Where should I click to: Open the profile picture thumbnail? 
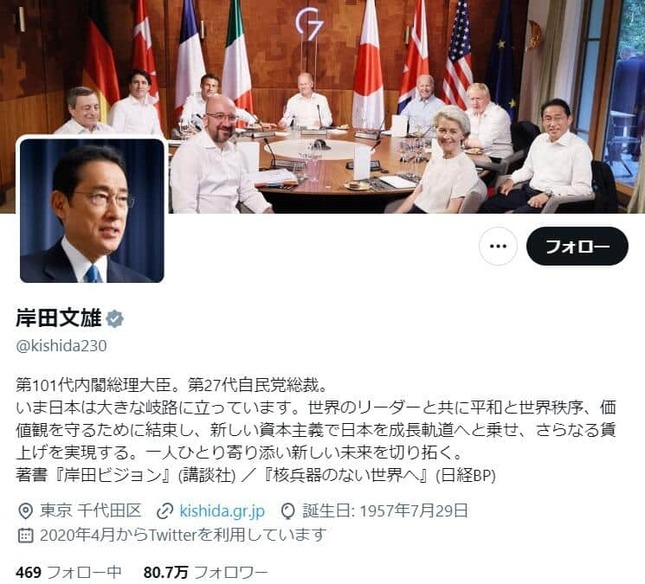point(92,211)
